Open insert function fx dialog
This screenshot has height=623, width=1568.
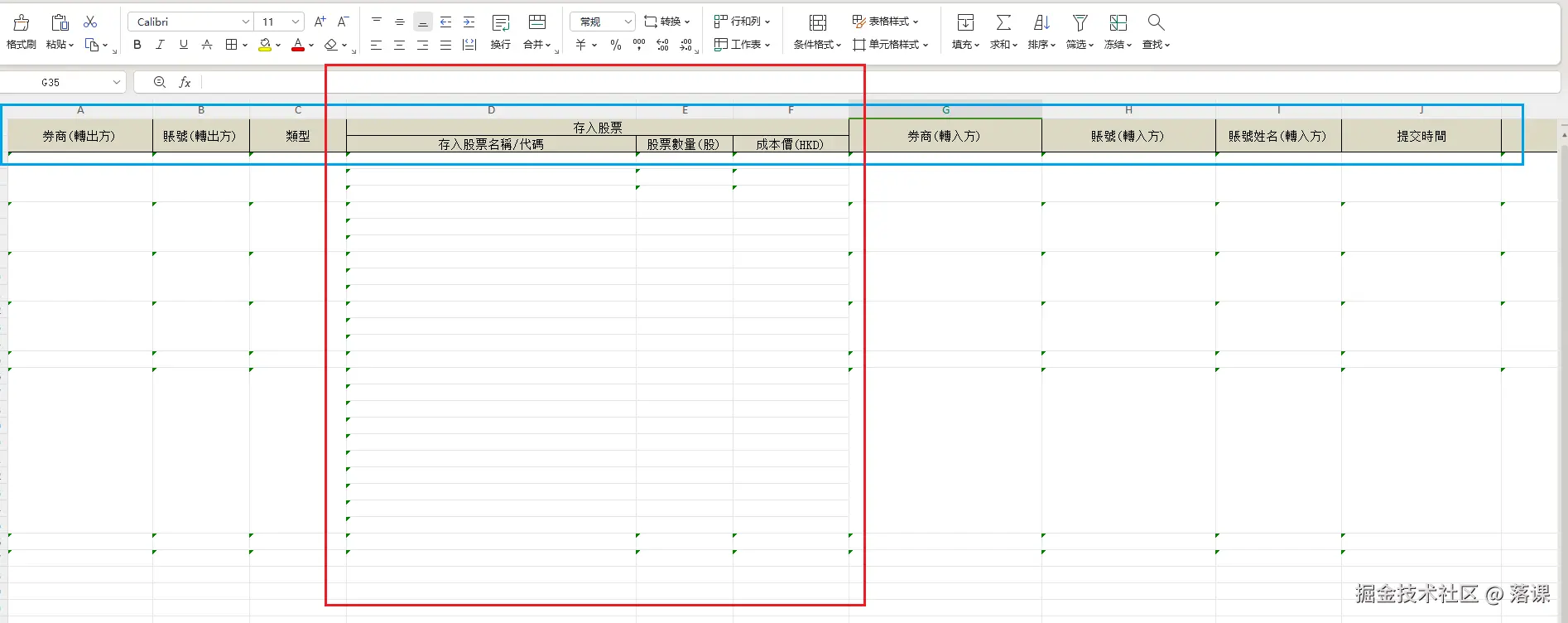tap(185, 82)
